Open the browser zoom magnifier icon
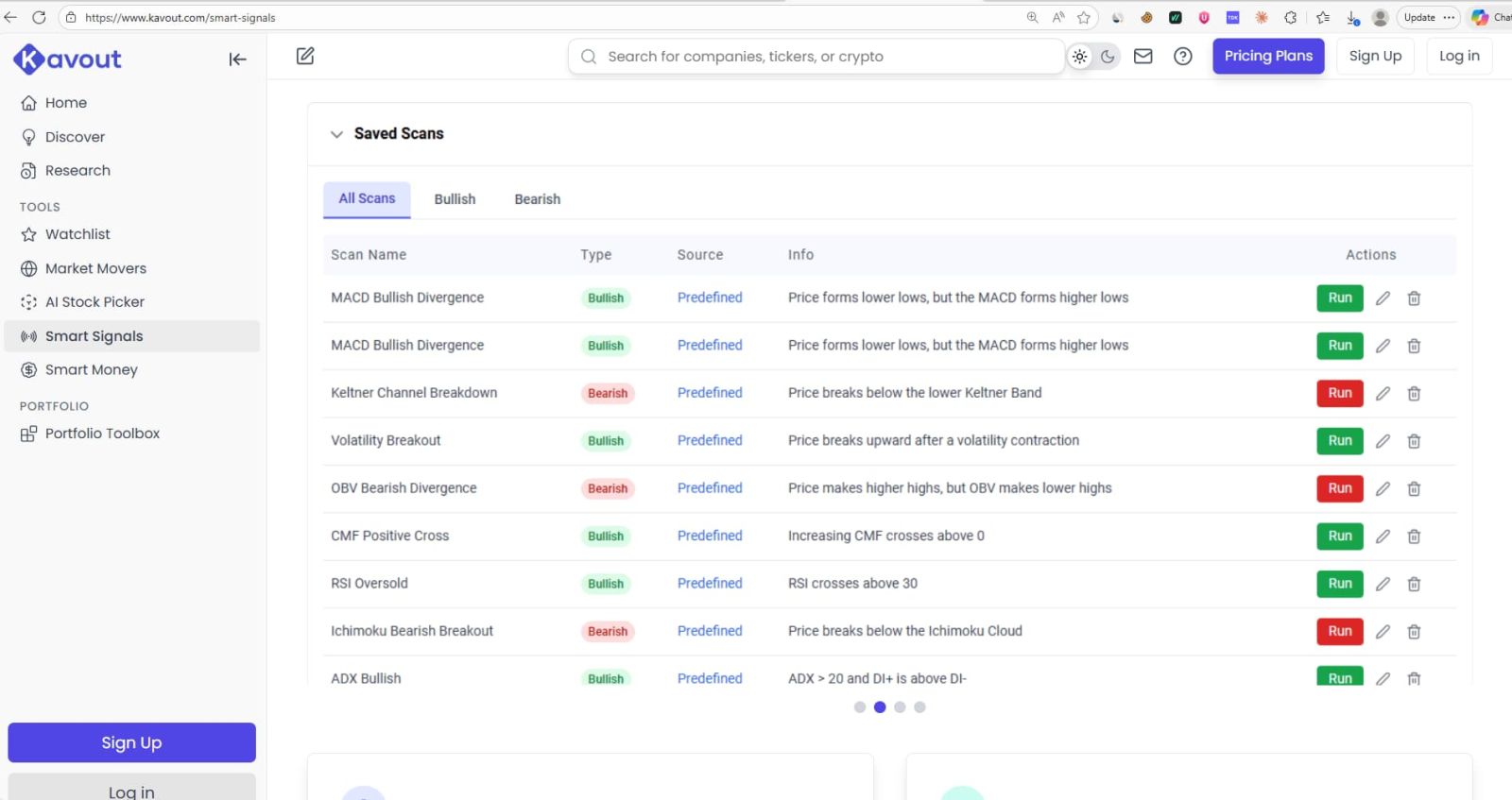1512x800 pixels. [1032, 17]
